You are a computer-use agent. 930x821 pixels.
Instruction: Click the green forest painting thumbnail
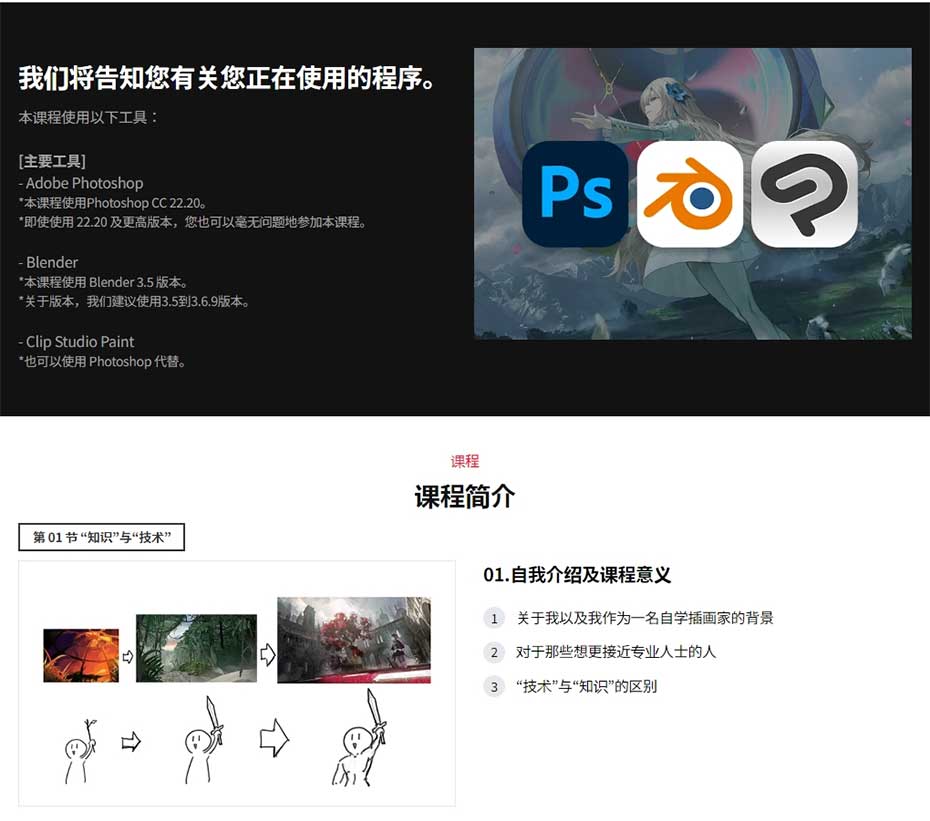[x=196, y=648]
